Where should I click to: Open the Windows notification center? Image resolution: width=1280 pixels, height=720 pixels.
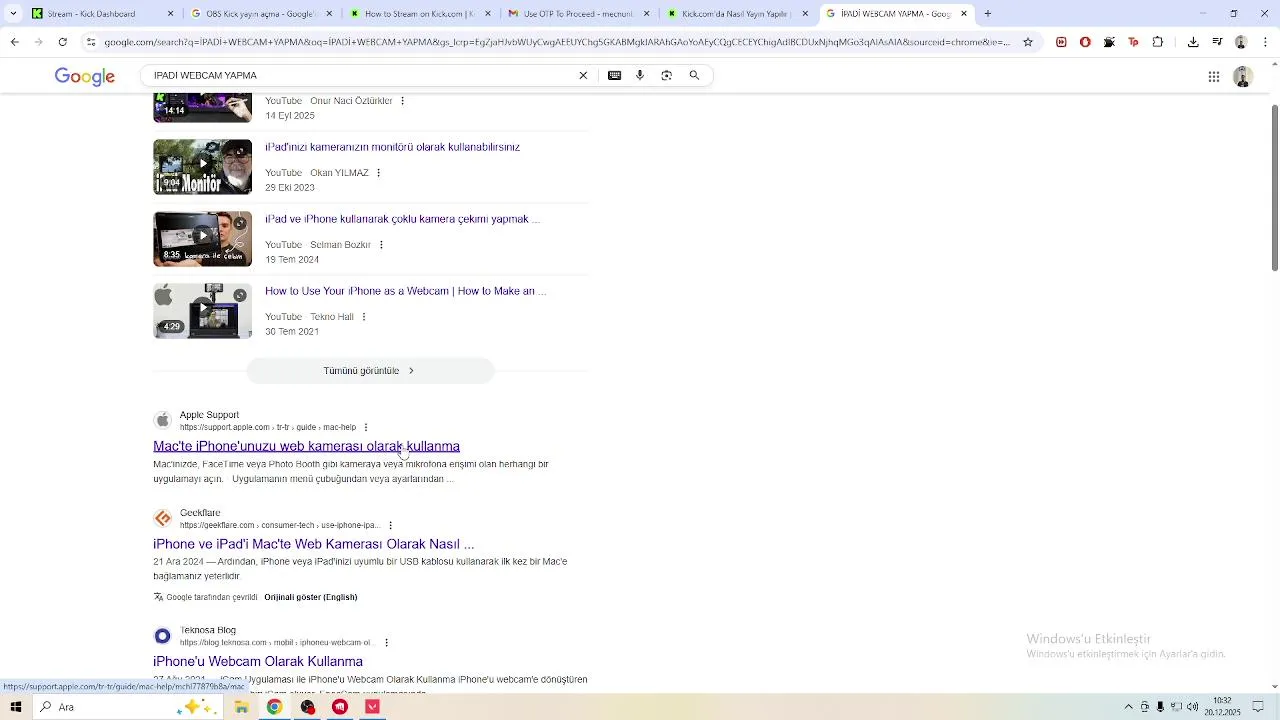(x=1258, y=707)
